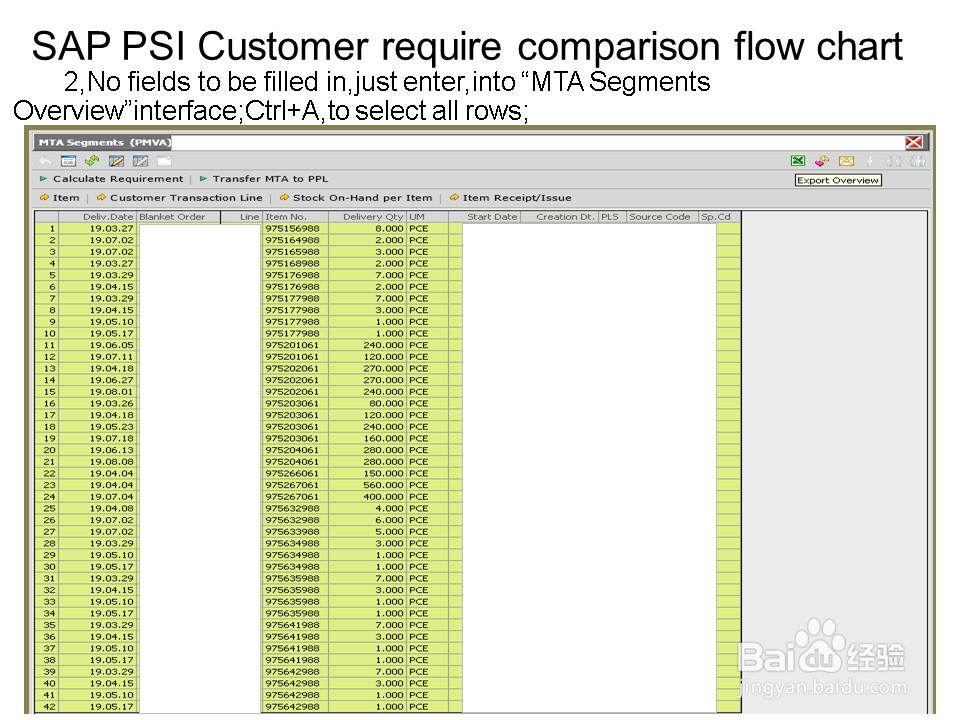Click the red-orange link arrows icon
Screen dimensions: 960x720
pyautogui.click(x=822, y=161)
